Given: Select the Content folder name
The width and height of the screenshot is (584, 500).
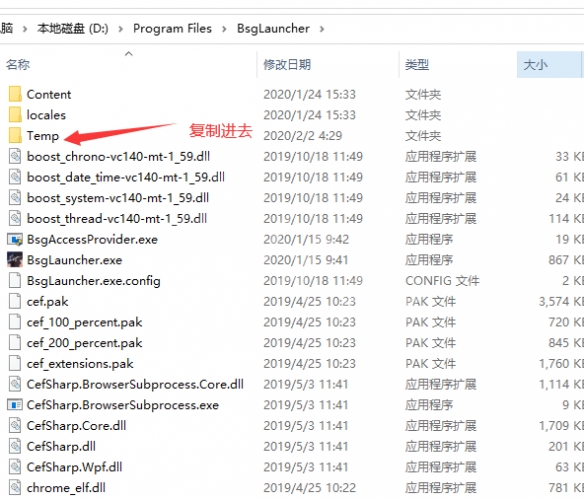Looking at the screenshot, I should coord(49,94).
